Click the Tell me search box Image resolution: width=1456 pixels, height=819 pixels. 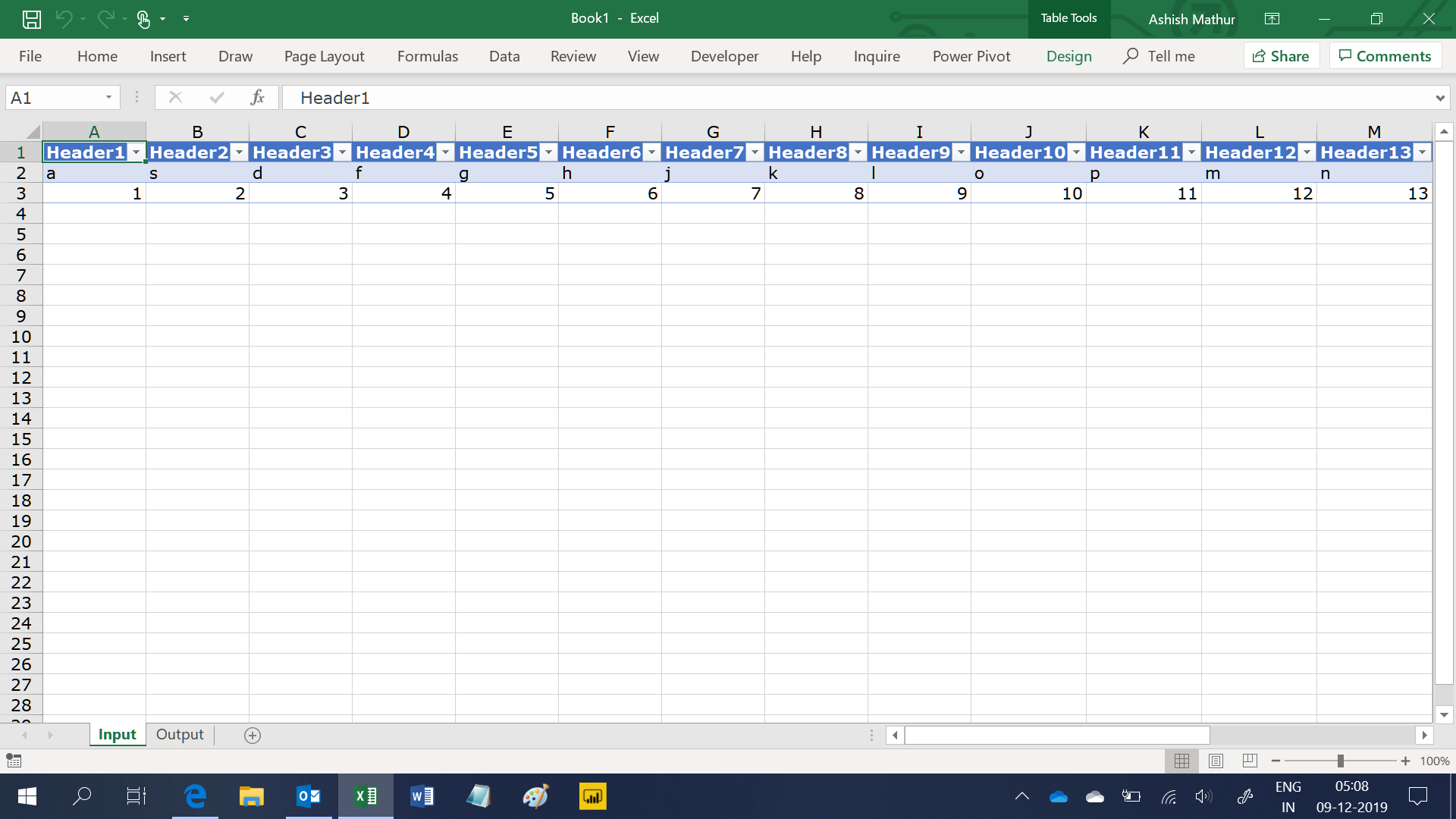1159,56
